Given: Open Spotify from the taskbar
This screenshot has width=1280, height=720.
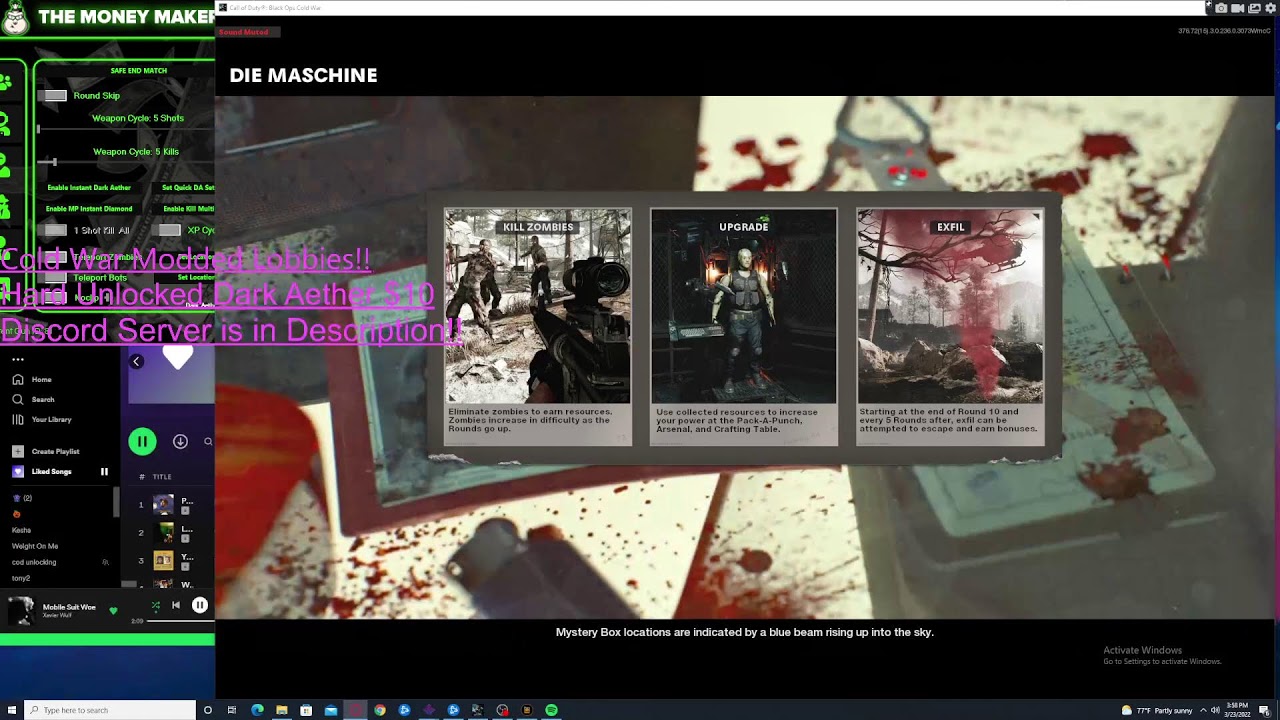Looking at the screenshot, I should pyautogui.click(x=551, y=710).
